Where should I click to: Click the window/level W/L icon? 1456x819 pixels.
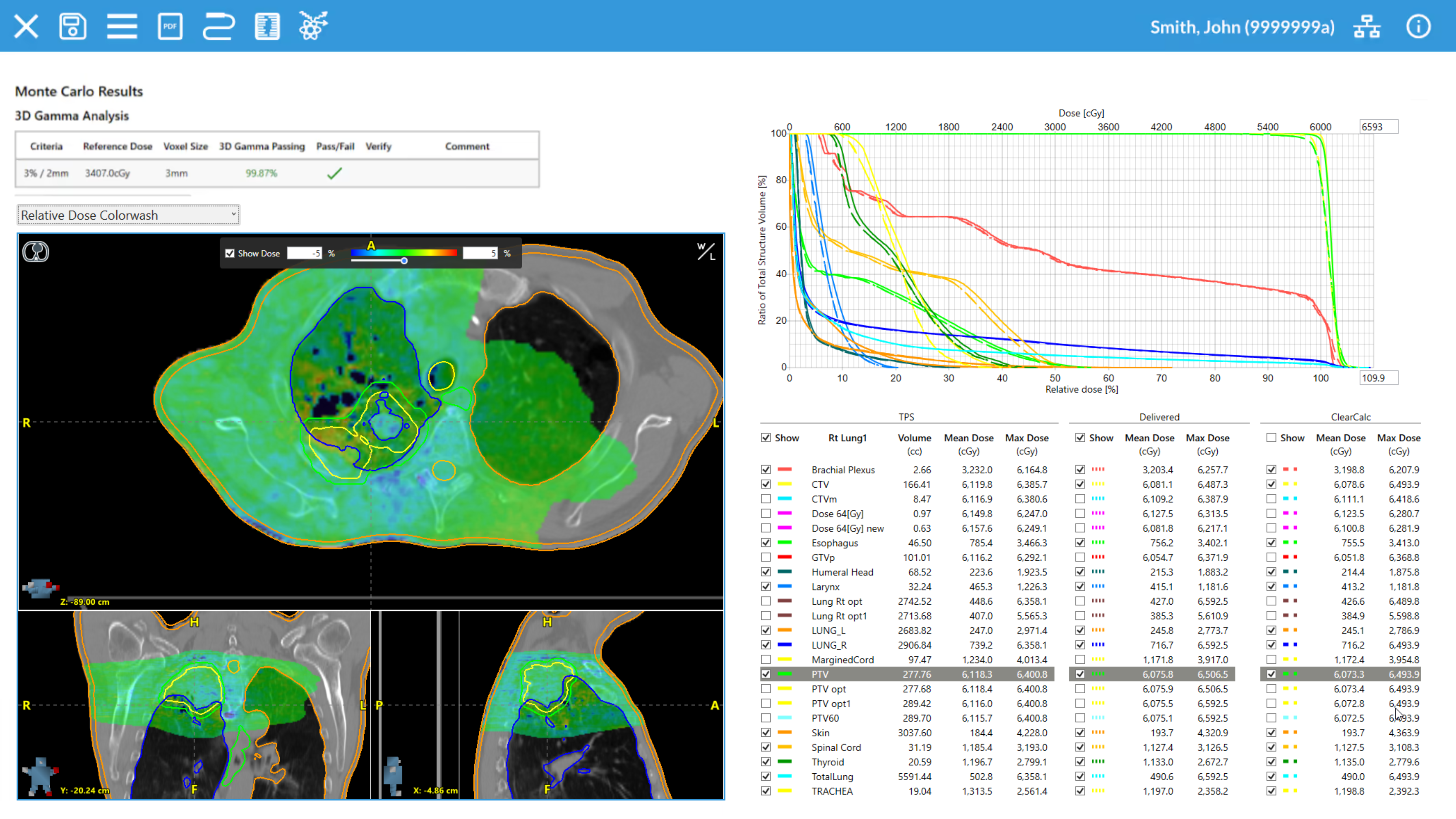point(705,251)
